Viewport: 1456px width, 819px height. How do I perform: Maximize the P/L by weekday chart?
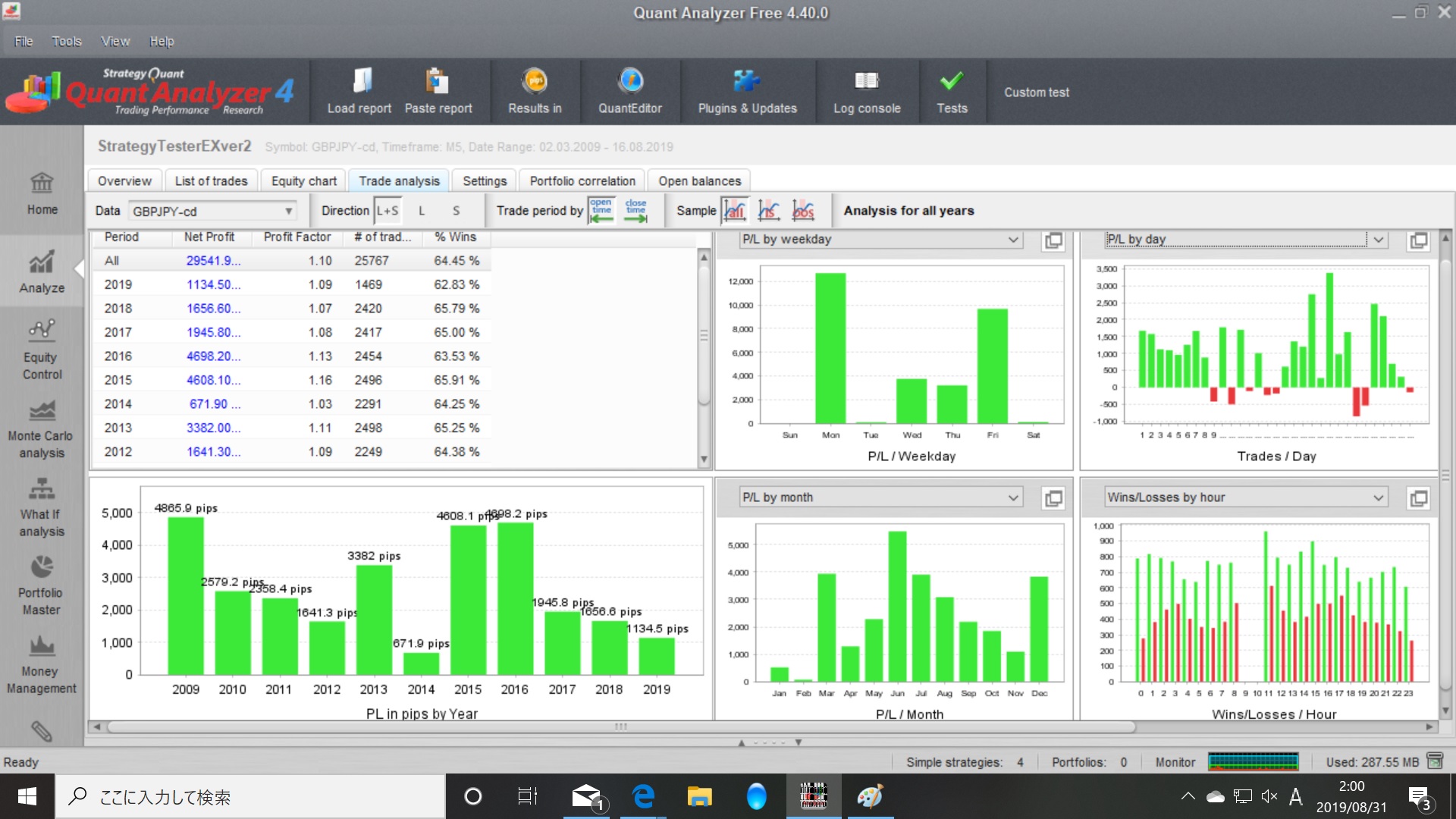[x=1053, y=240]
